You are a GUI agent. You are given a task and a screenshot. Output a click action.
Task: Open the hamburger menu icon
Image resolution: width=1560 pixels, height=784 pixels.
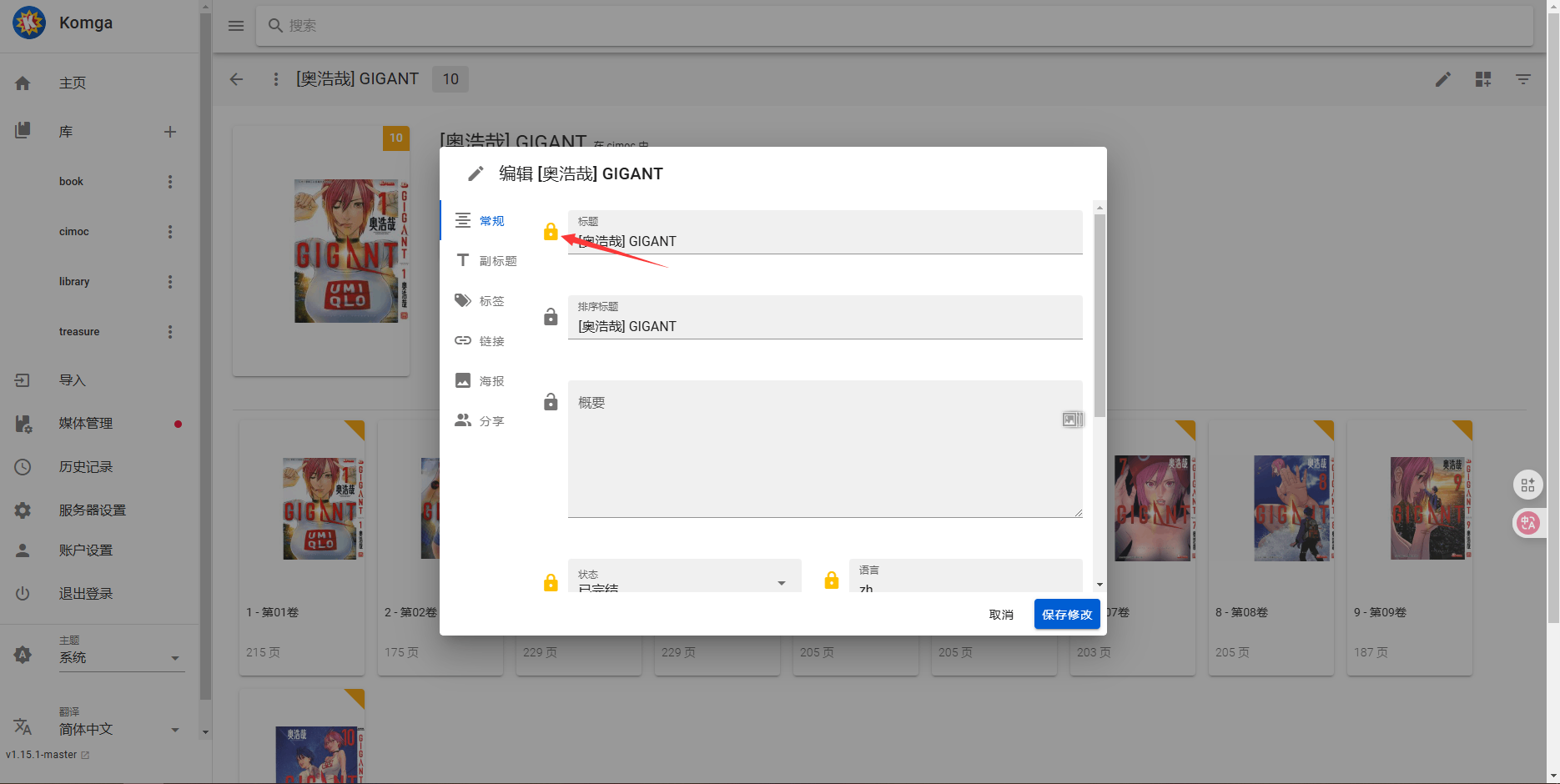tap(236, 26)
